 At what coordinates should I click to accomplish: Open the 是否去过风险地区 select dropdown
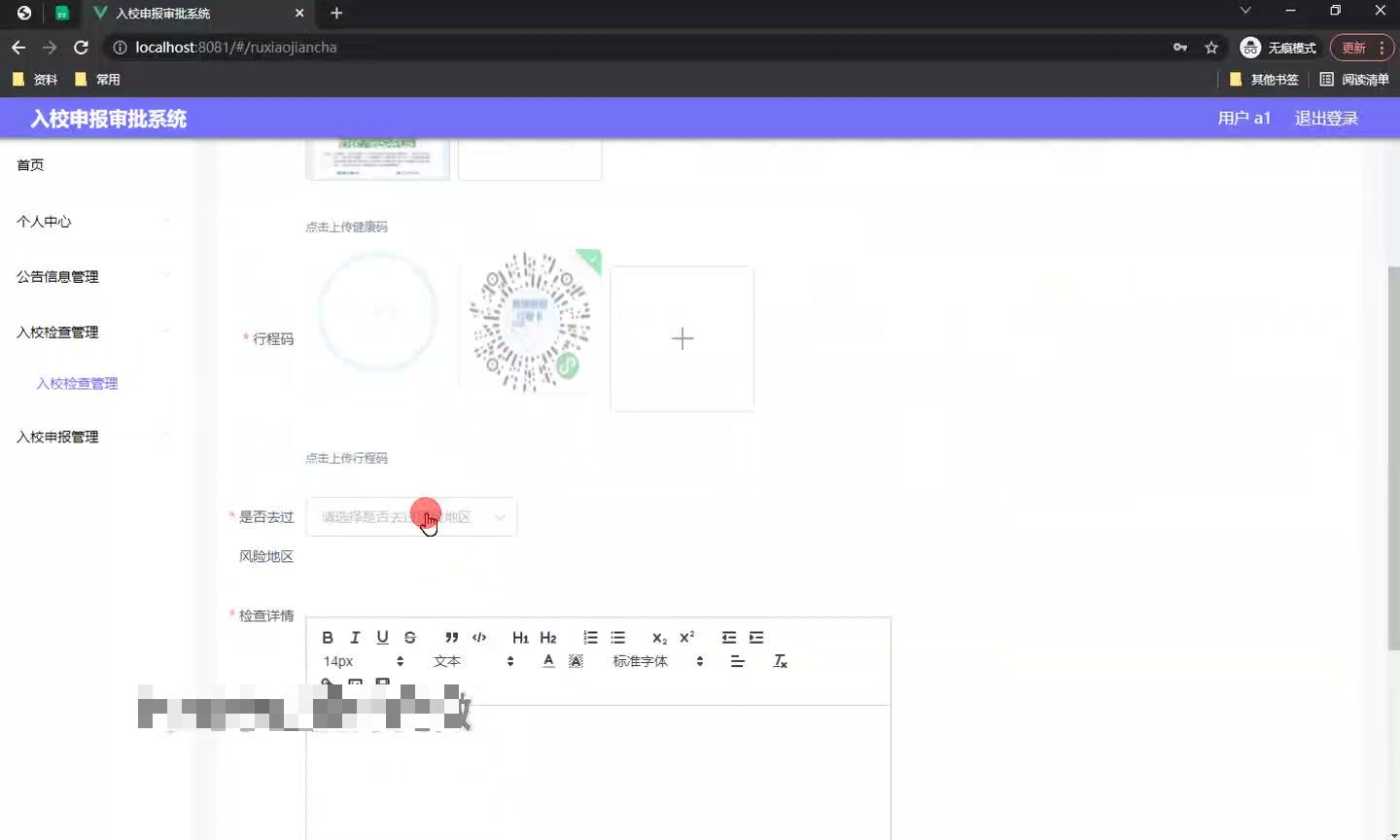411,517
